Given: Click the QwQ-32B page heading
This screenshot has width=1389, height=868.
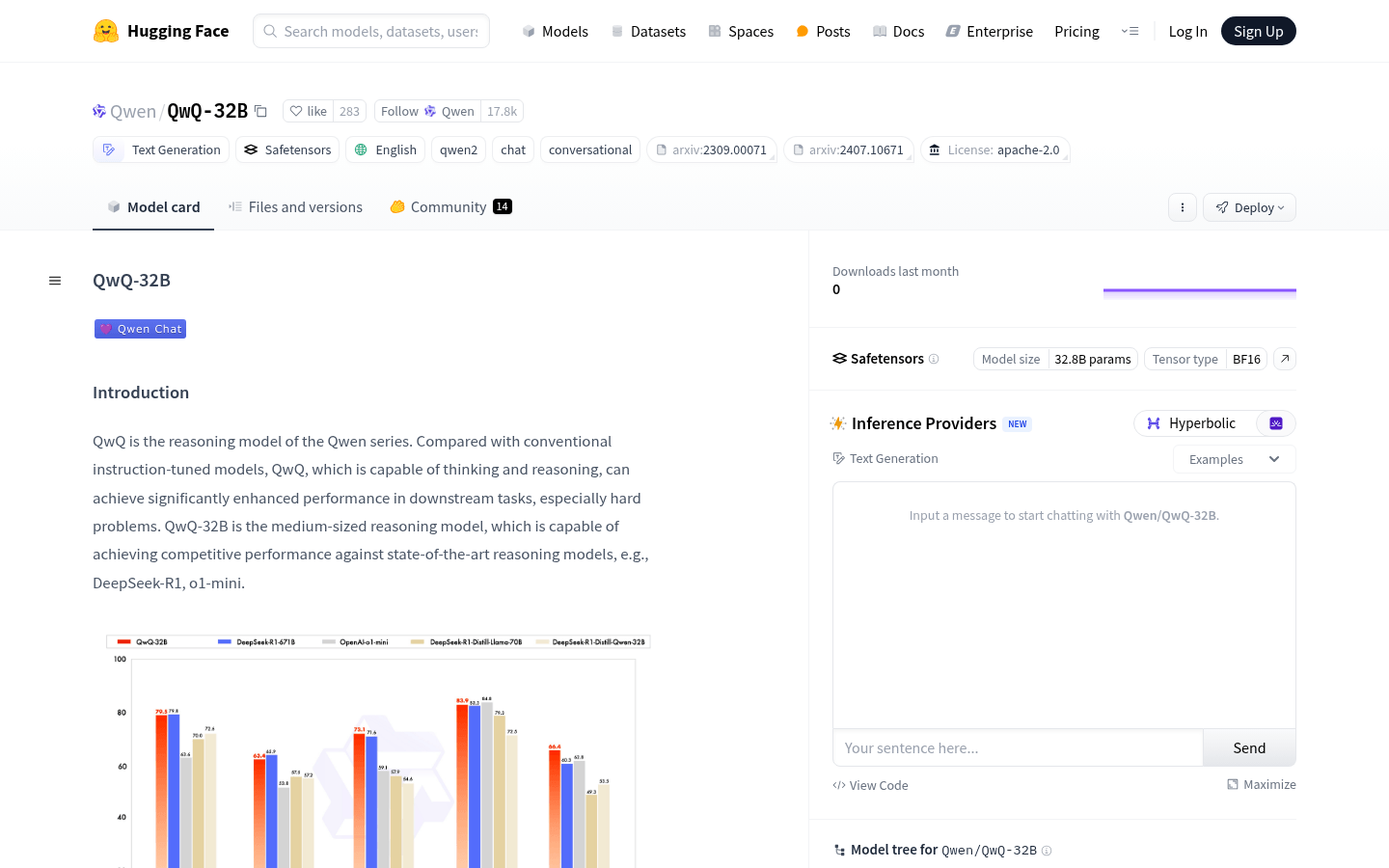Looking at the screenshot, I should pyautogui.click(x=131, y=281).
